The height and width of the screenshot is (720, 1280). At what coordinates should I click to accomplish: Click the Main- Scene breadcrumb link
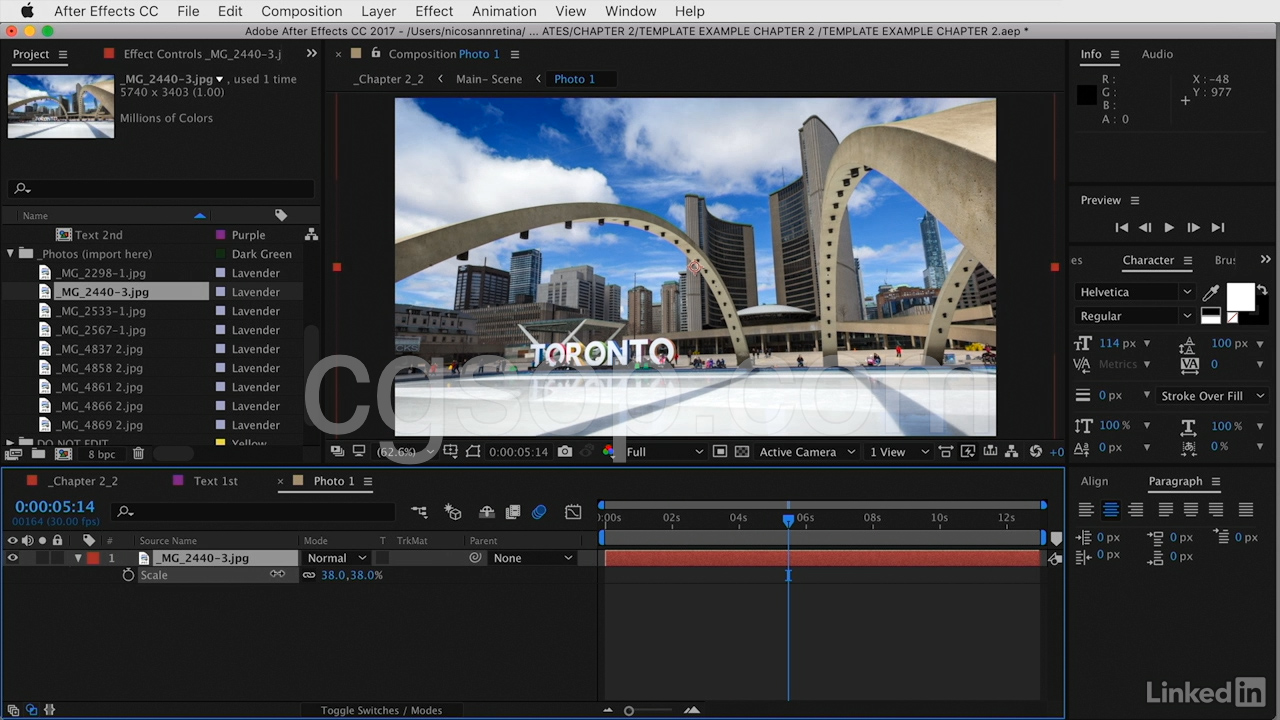pyautogui.click(x=488, y=79)
